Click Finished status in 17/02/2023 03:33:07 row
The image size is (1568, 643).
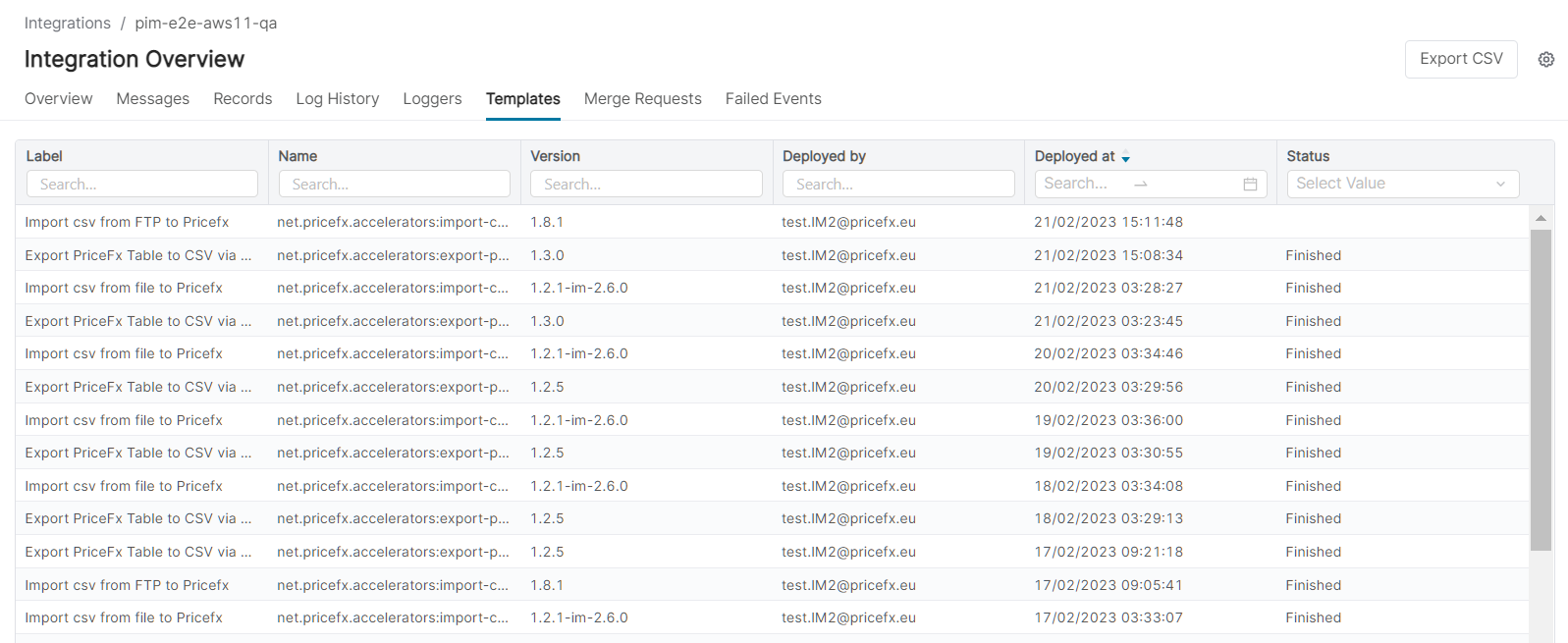[x=1313, y=617]
